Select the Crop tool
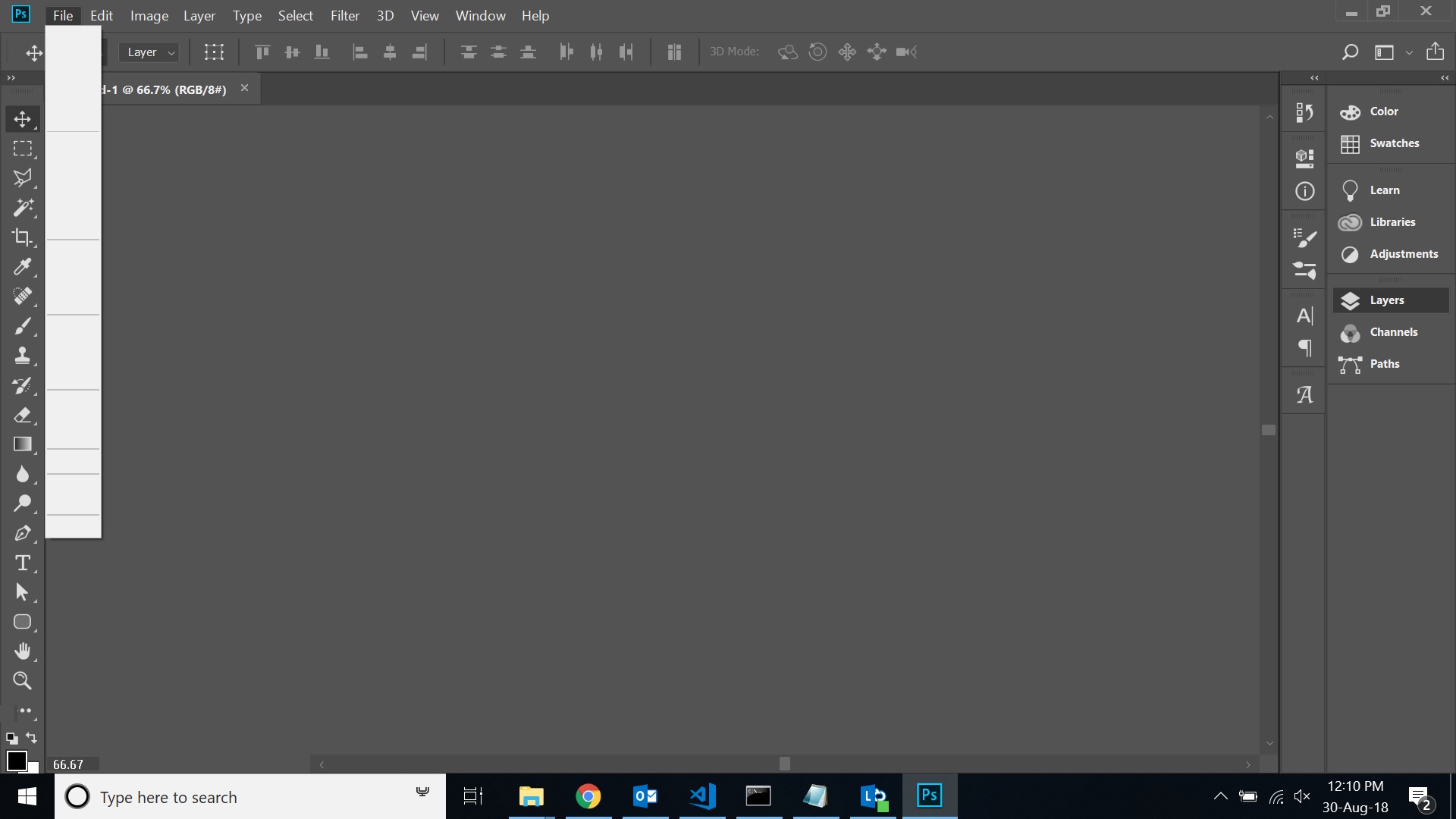The height and width of the screenshot is (819, 1456). pyautogui.click(x=22, y=236)
